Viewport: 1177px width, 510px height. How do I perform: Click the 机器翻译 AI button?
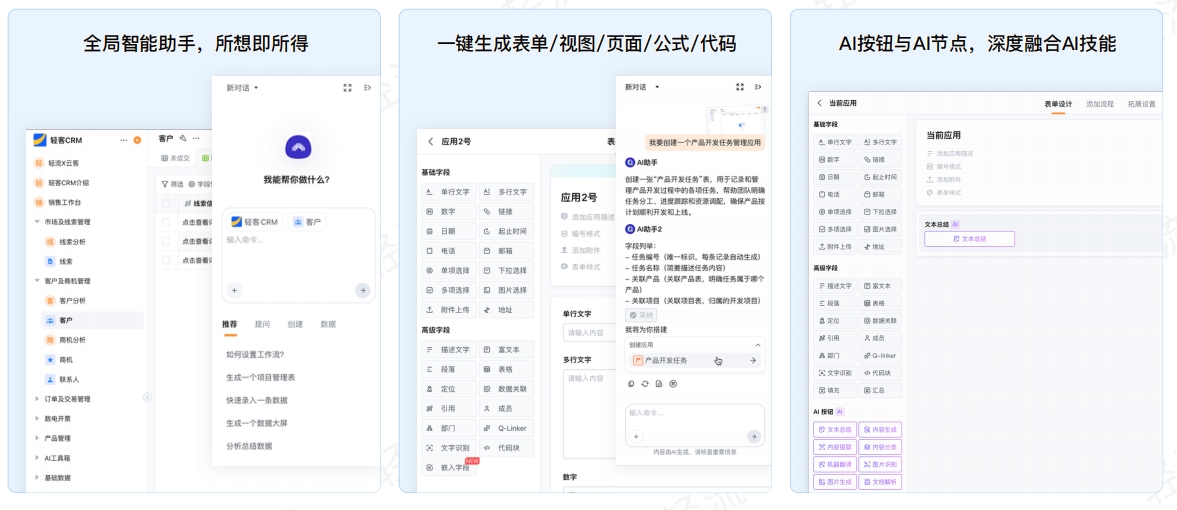point(834,465)
